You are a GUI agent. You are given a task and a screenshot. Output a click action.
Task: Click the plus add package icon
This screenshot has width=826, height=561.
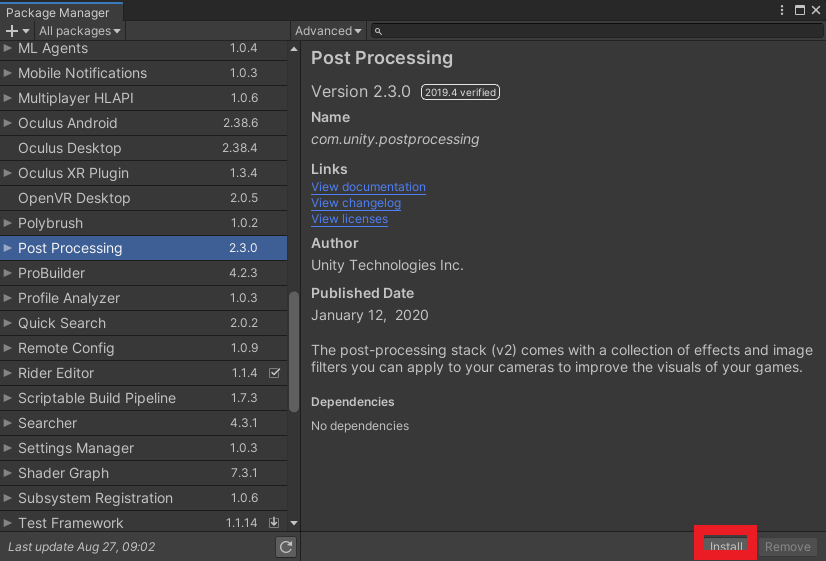(x=15, y=31)
